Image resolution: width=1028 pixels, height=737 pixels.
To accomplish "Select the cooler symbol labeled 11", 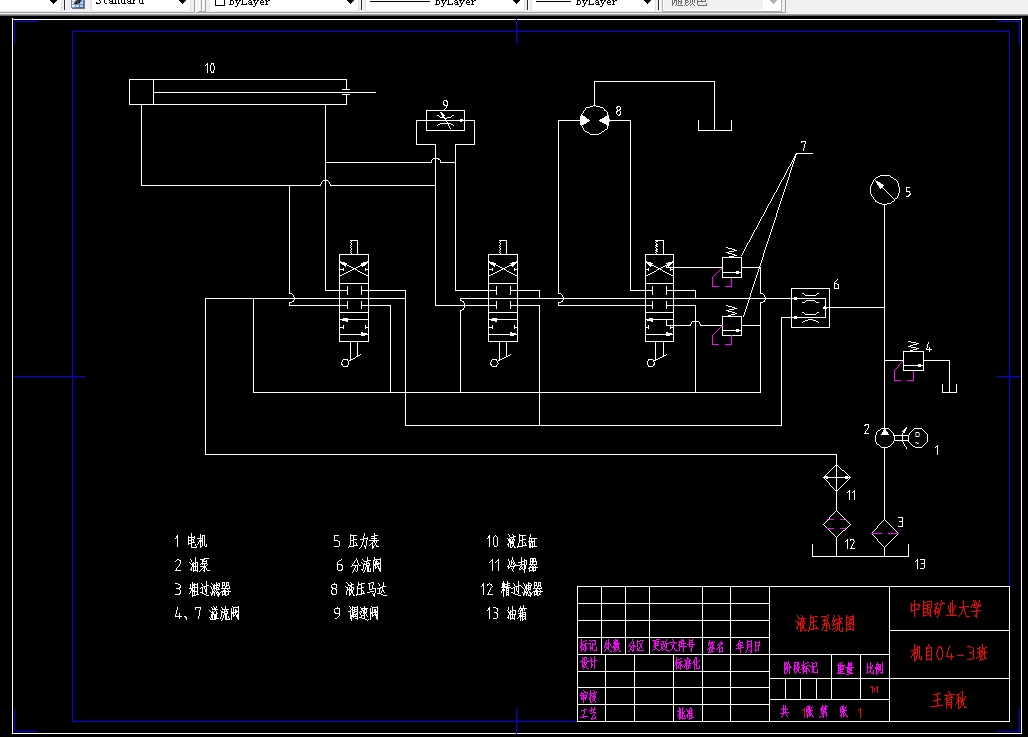I will 837,479.
